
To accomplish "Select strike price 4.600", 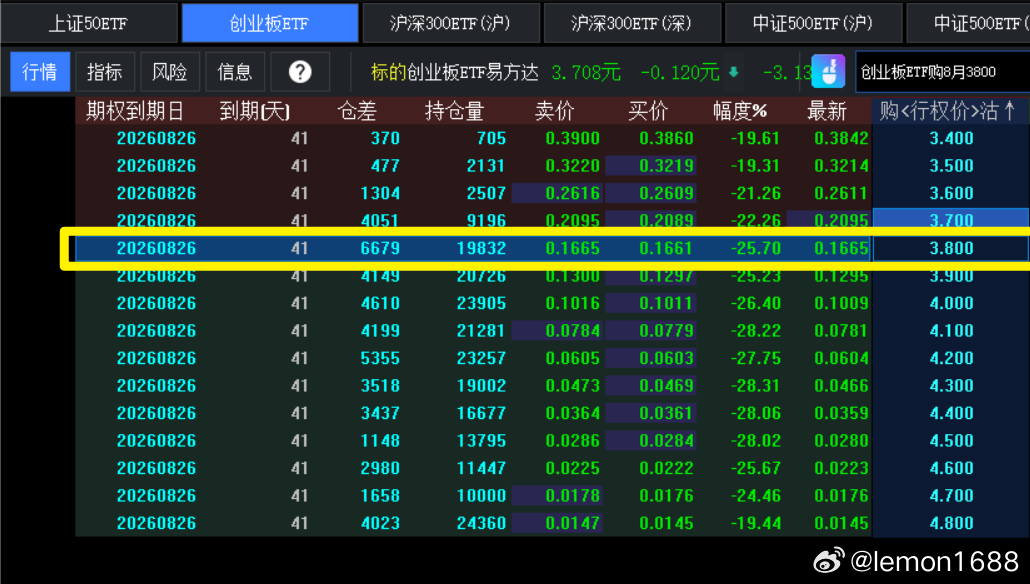I will [951, 468].
